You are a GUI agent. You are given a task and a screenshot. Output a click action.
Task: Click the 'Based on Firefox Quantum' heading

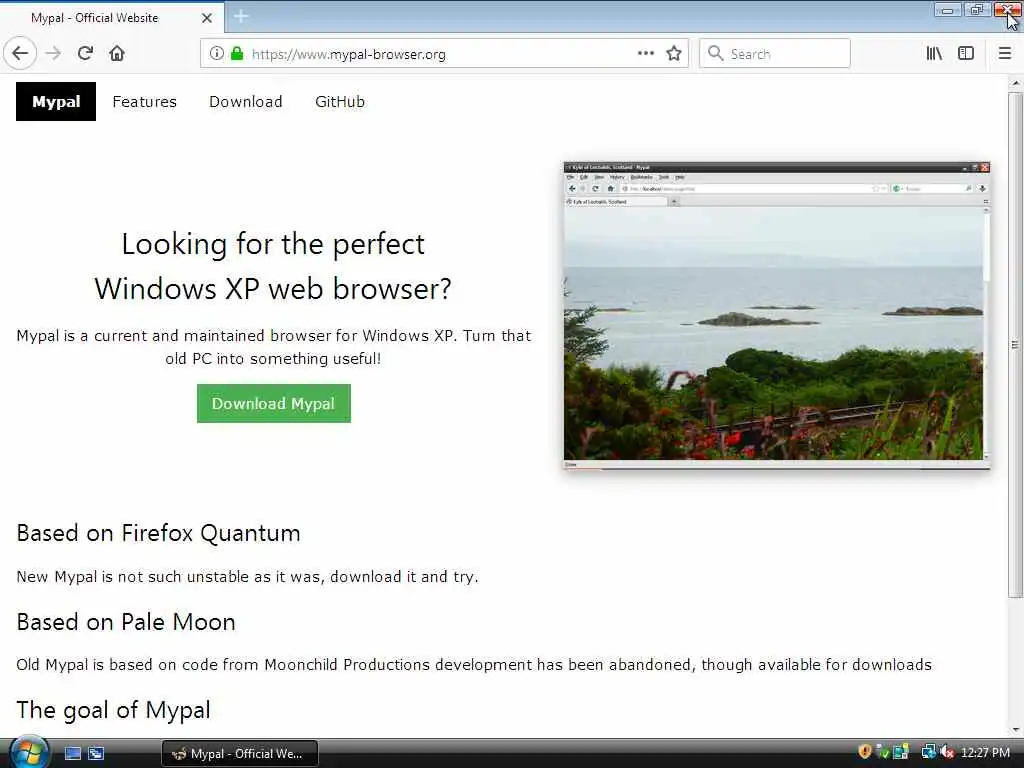[x=158, y=534]
